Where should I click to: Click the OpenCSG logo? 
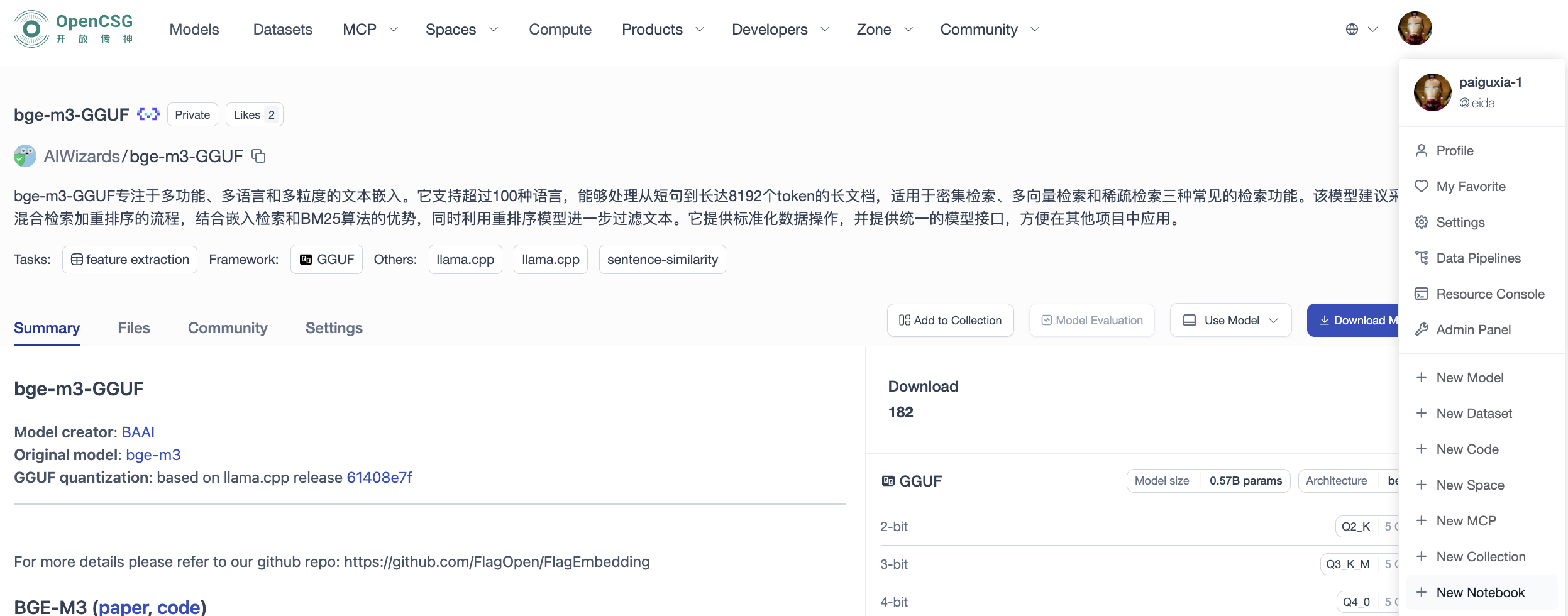tap(74, 29)
